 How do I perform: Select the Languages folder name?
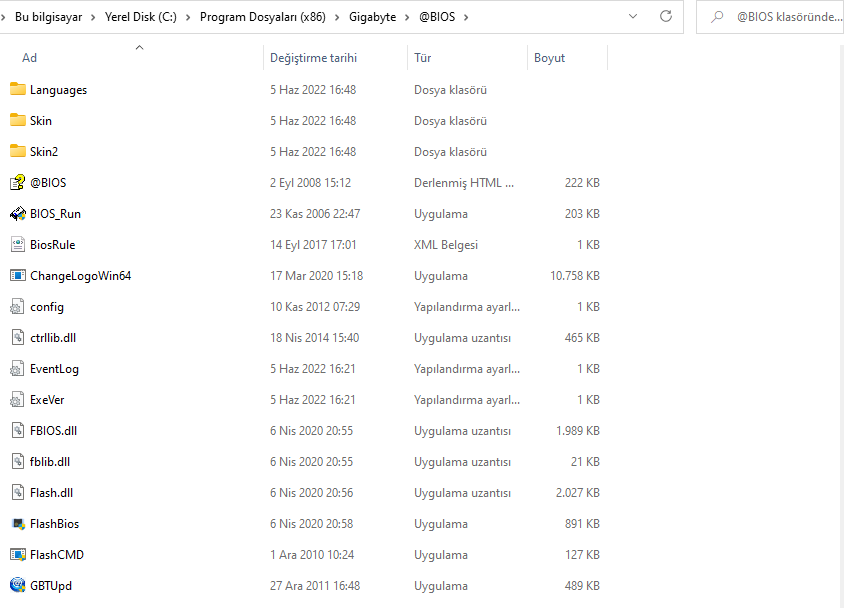click(58, 90)
